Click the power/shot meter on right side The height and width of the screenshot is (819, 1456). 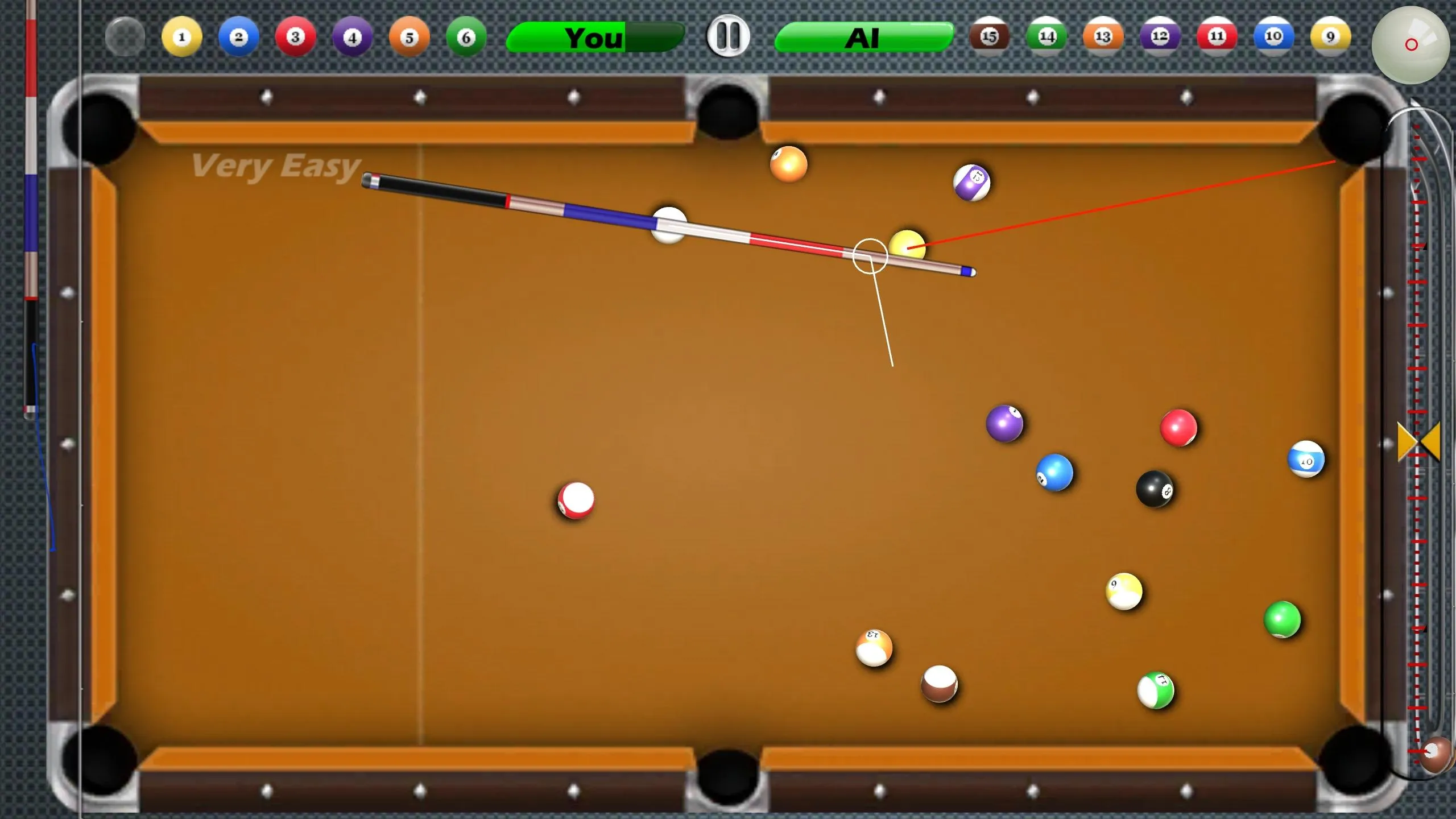click(1417, 440)
